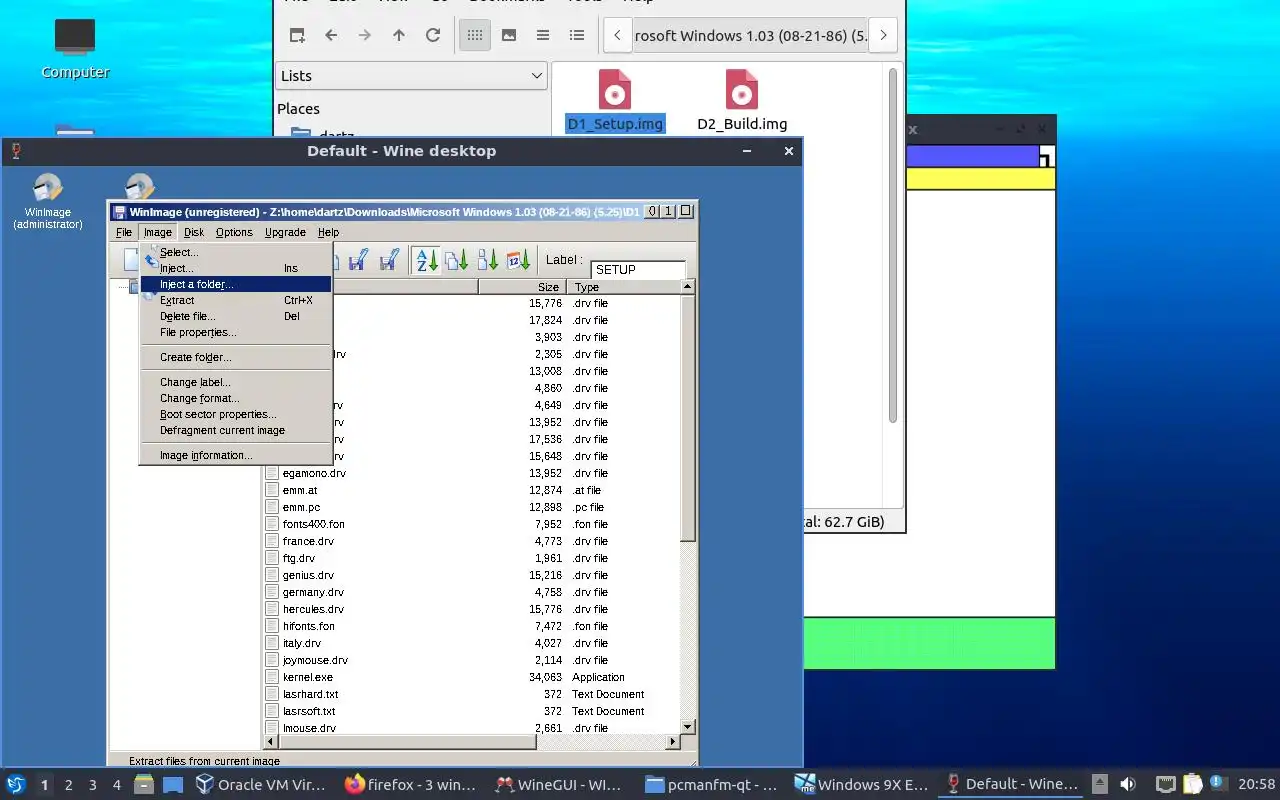Go up one folder in file manager
1280x800 pixels.
(x=399, y=35)
